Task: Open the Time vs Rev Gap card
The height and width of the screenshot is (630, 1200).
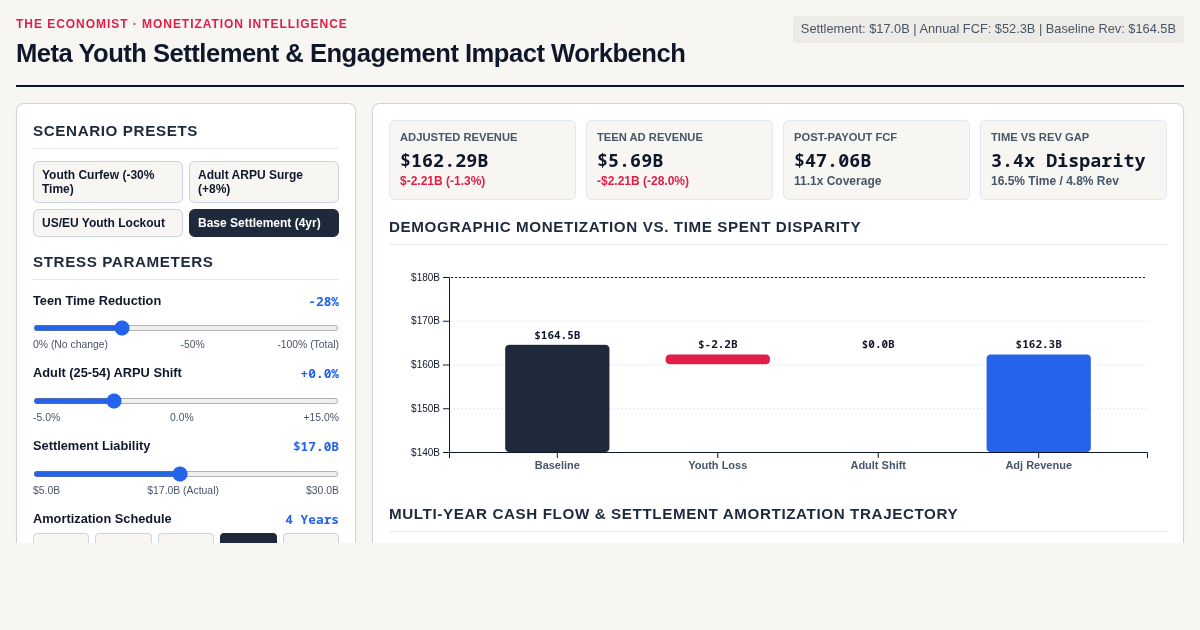Action: 1073,160
